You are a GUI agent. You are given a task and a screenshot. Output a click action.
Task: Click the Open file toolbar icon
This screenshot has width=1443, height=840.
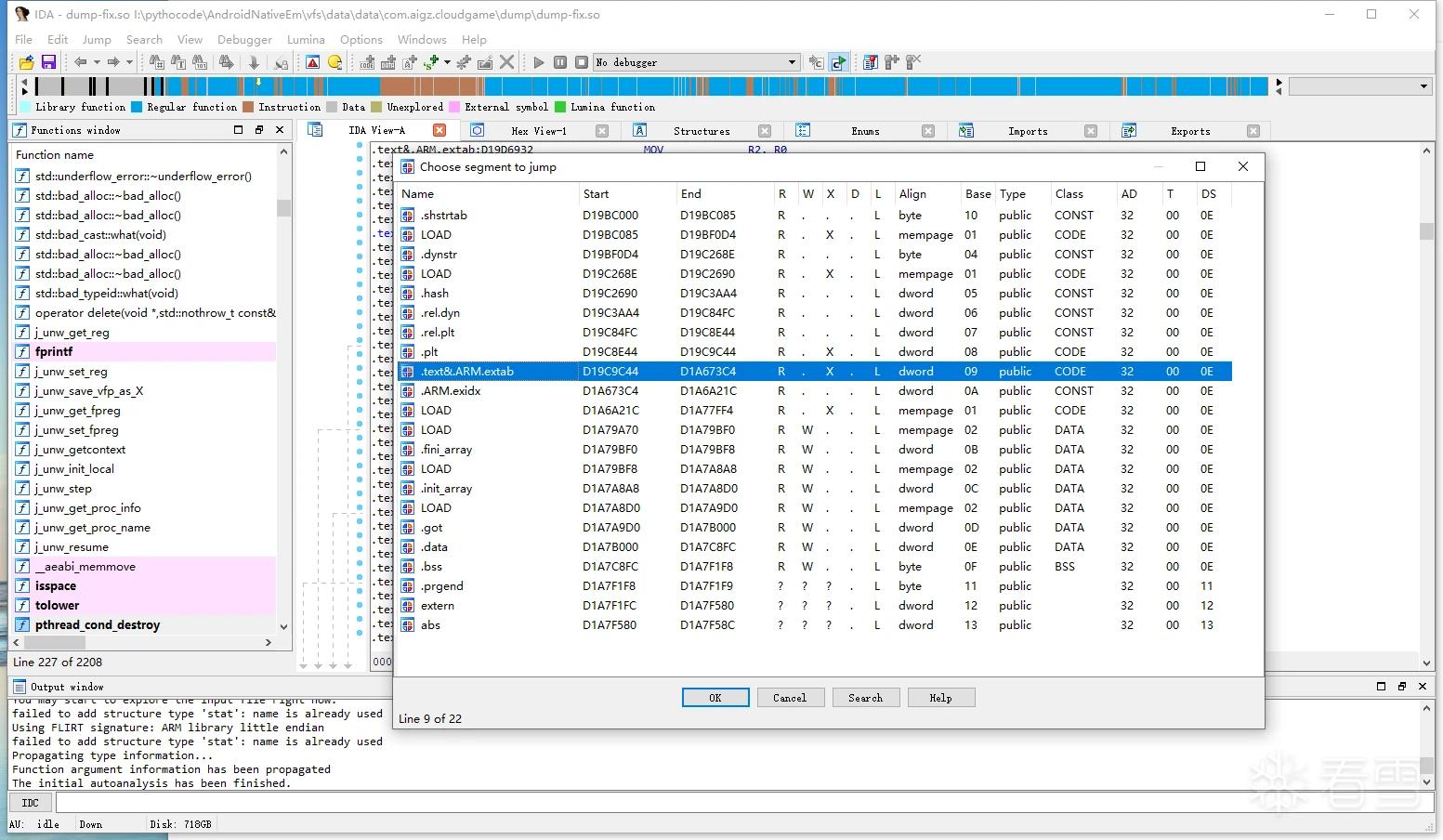[x=26, y=62]
